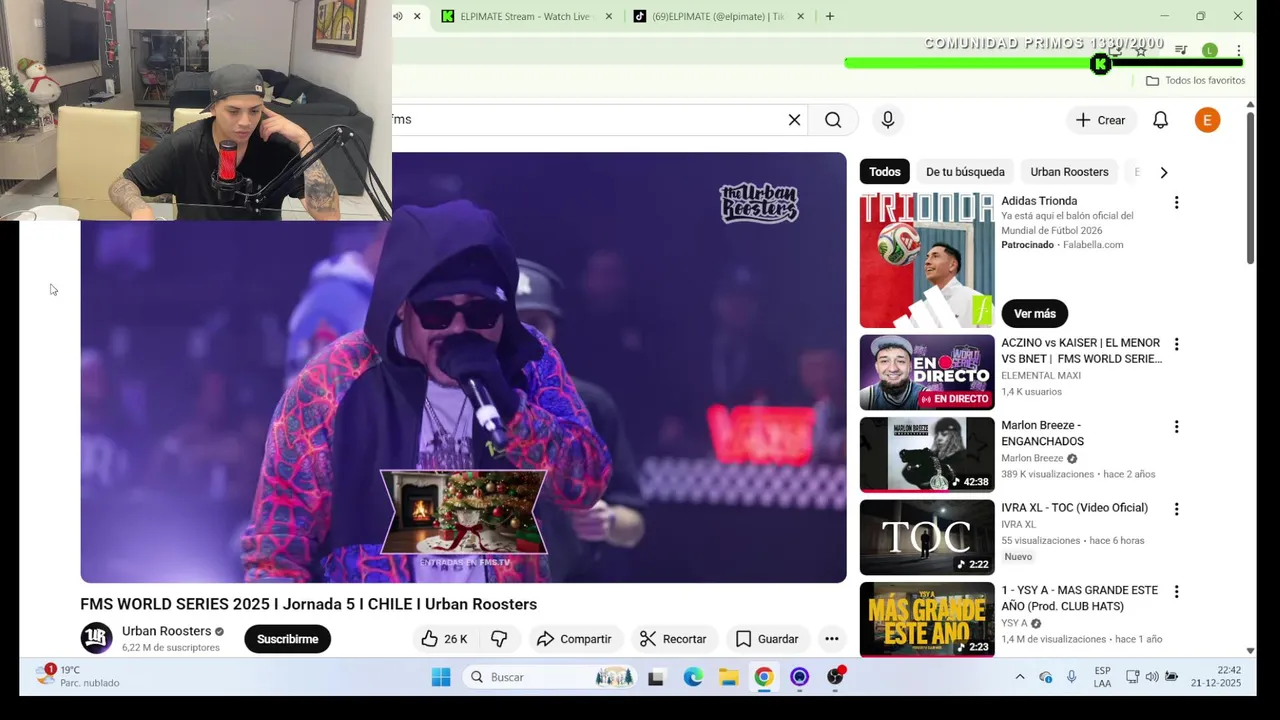Open the ELEMENTAL MAXI channel name
This screenshot has height=720, width=1280.
(1041, 376)
